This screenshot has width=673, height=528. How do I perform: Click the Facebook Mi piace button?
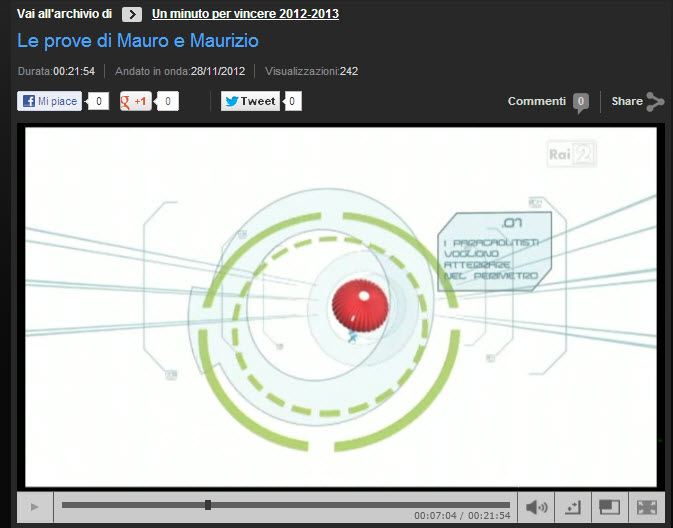point(49,101)
